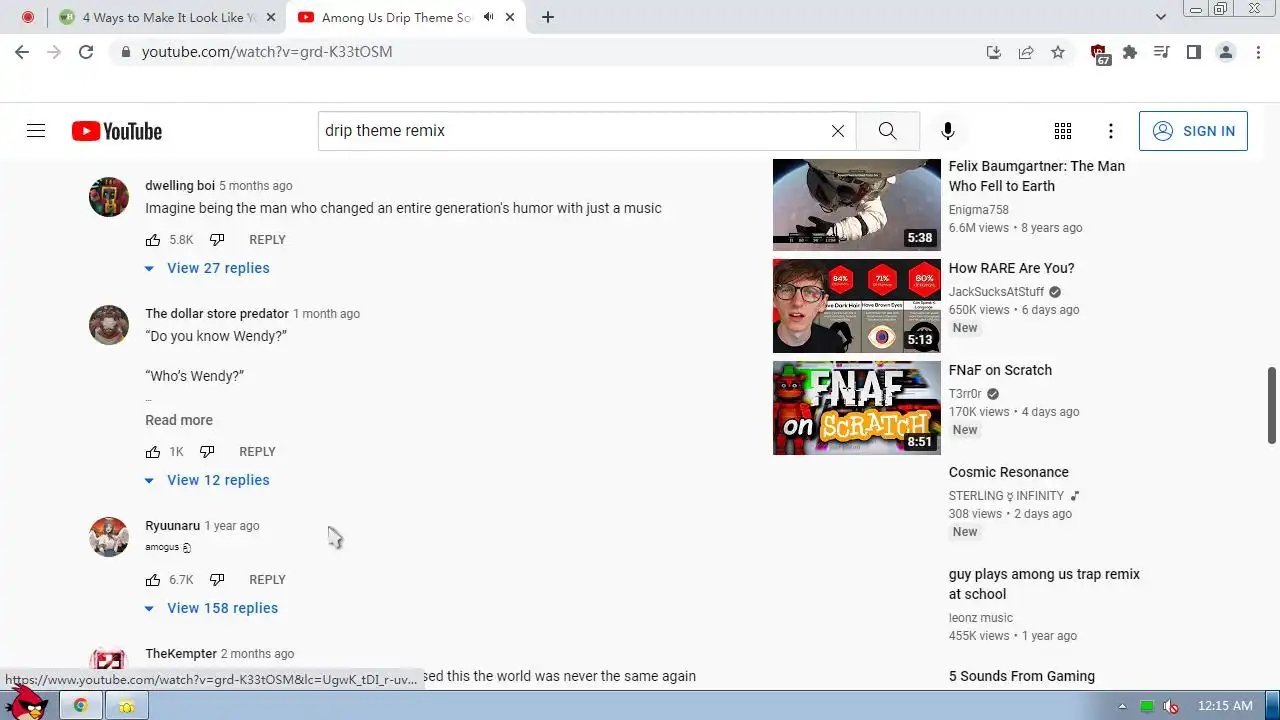The width and height of the screenshot is (1280, 720).
Task: Go to the YouTube home logo
Action: click(x=117, y=131)
